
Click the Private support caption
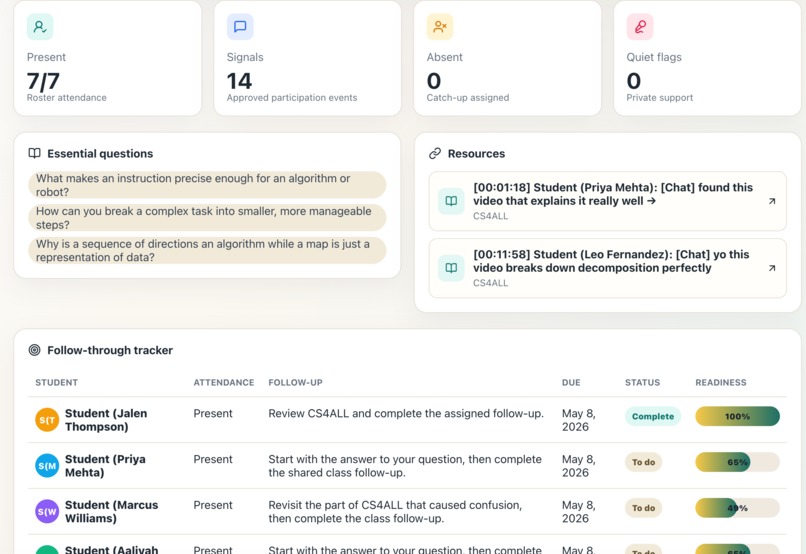(660, 98)
